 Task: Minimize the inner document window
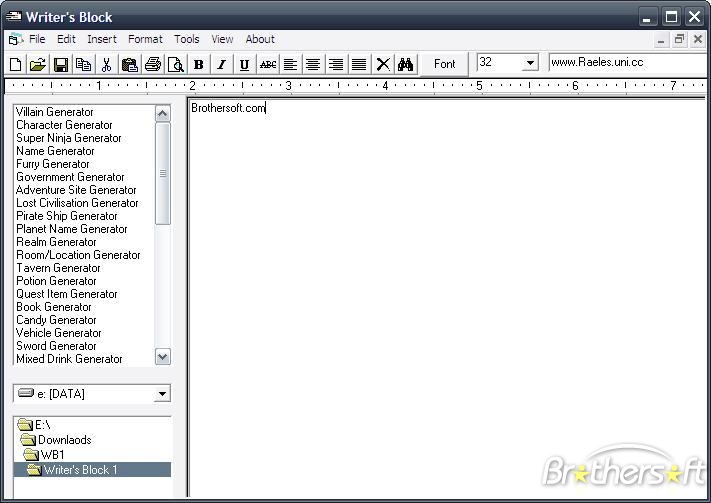[661, 40]
